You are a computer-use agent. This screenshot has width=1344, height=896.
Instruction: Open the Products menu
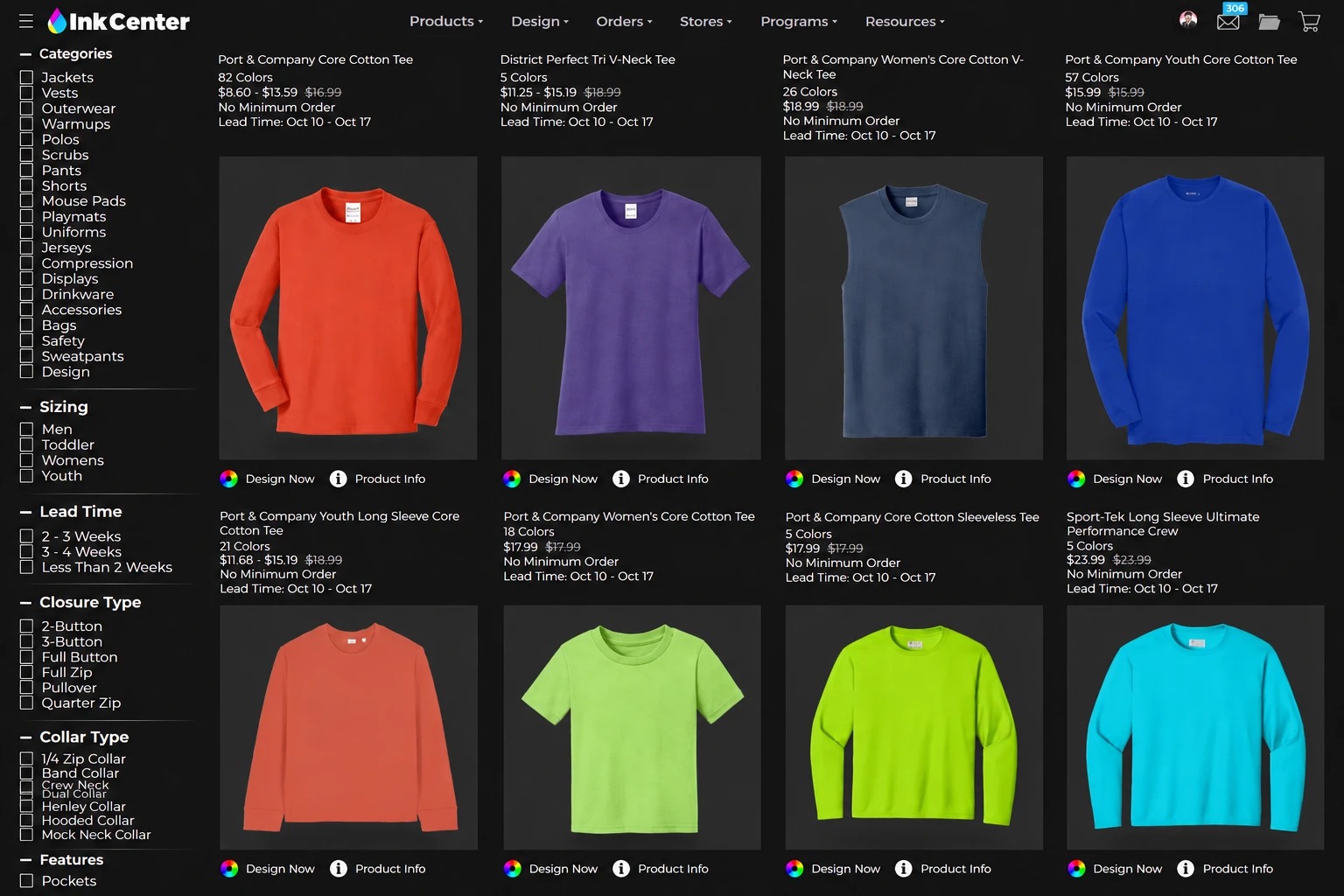[446, 21]
